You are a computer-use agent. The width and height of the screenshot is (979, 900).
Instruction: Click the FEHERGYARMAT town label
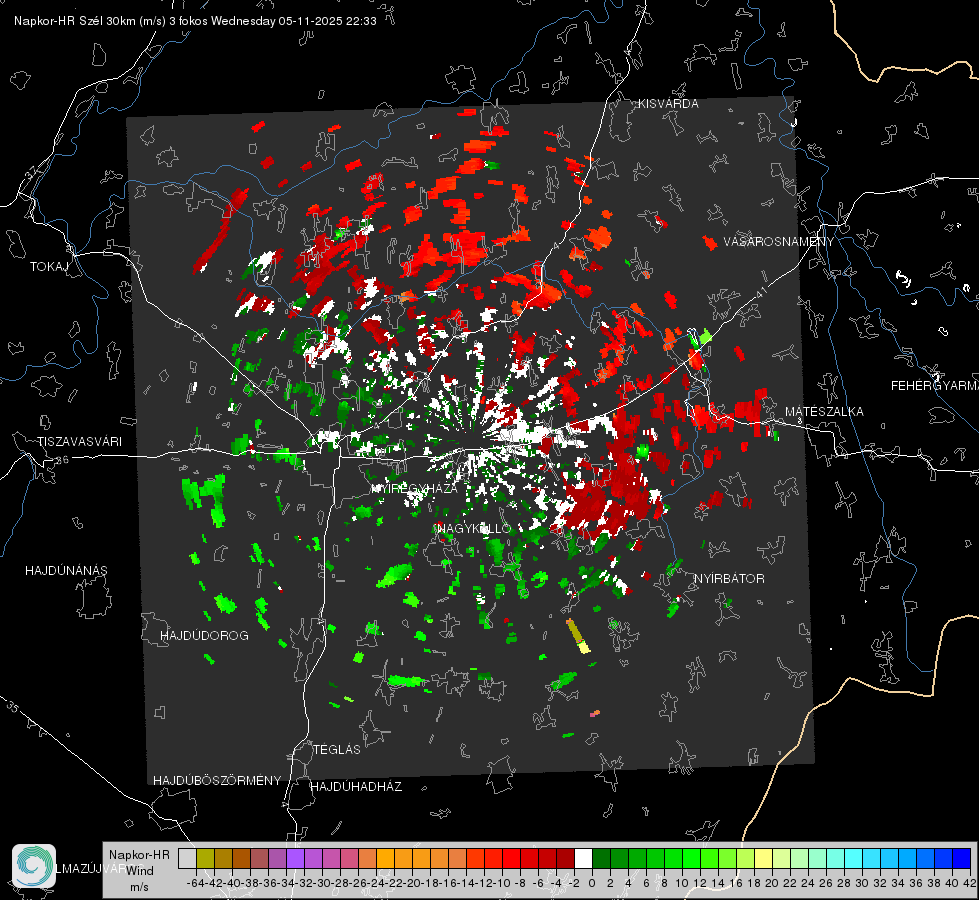pos(934,386)
